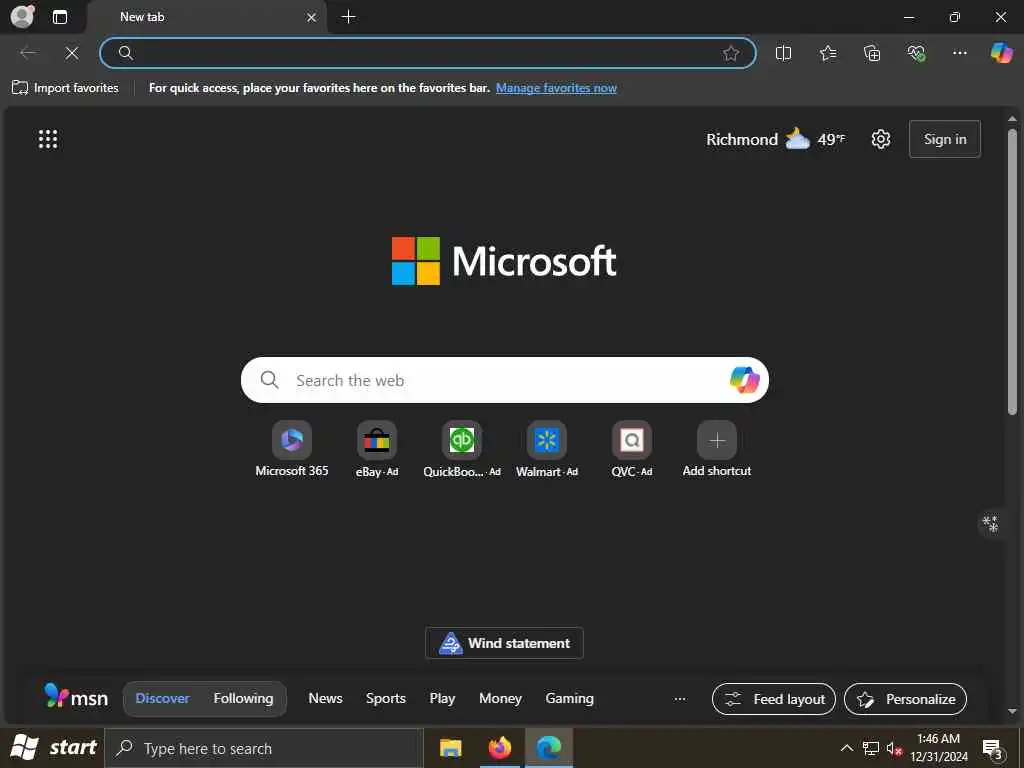Open Copilot in the Edge toolbar
Image resolution: width=1024 pixels, height=768 pixels.
pos(1001,53)
